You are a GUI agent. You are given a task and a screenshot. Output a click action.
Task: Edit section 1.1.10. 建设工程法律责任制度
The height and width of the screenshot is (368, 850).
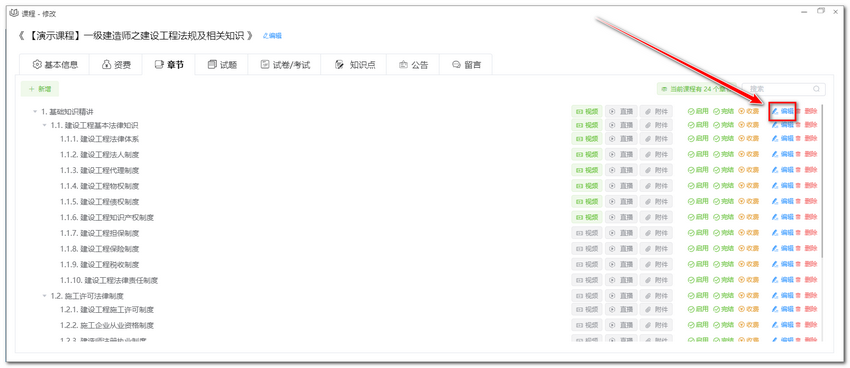(783, 280)
